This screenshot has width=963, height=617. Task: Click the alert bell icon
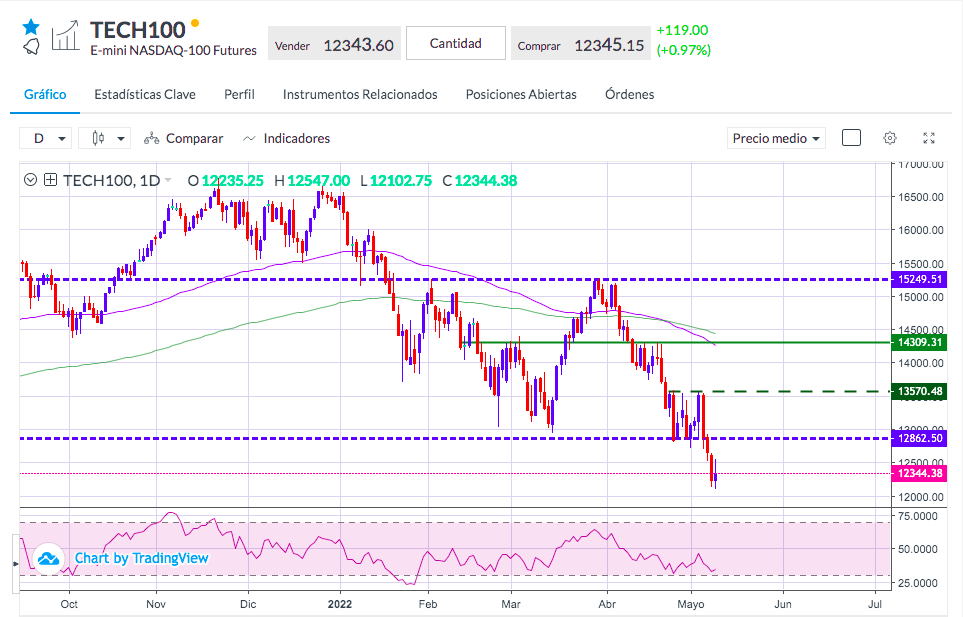coord(31,46)
